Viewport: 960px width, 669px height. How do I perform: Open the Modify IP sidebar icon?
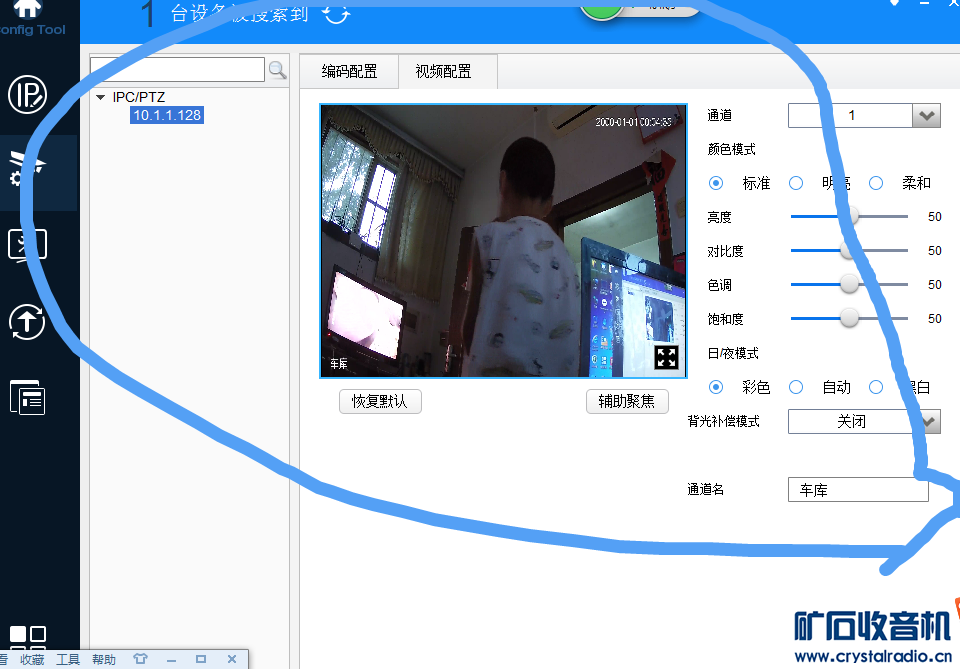coord(28,94)
